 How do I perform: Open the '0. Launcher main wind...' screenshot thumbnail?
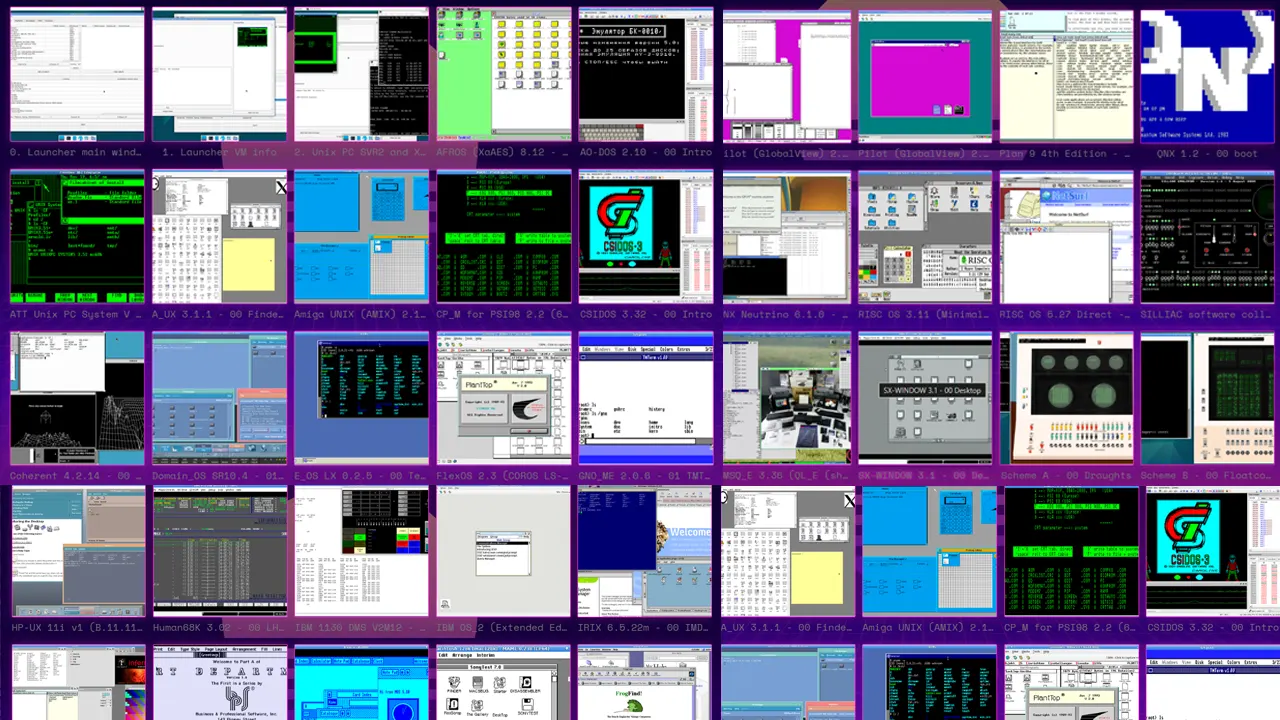point(77,75)
